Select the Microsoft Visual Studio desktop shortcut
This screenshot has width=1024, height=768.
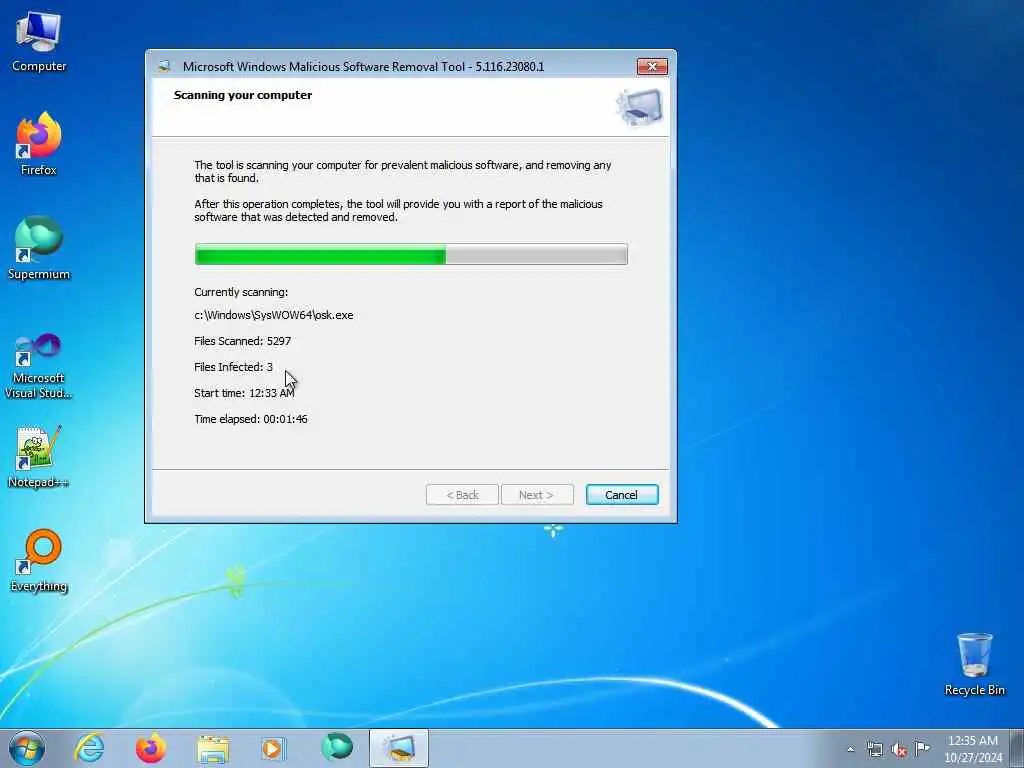coord(39,366)
